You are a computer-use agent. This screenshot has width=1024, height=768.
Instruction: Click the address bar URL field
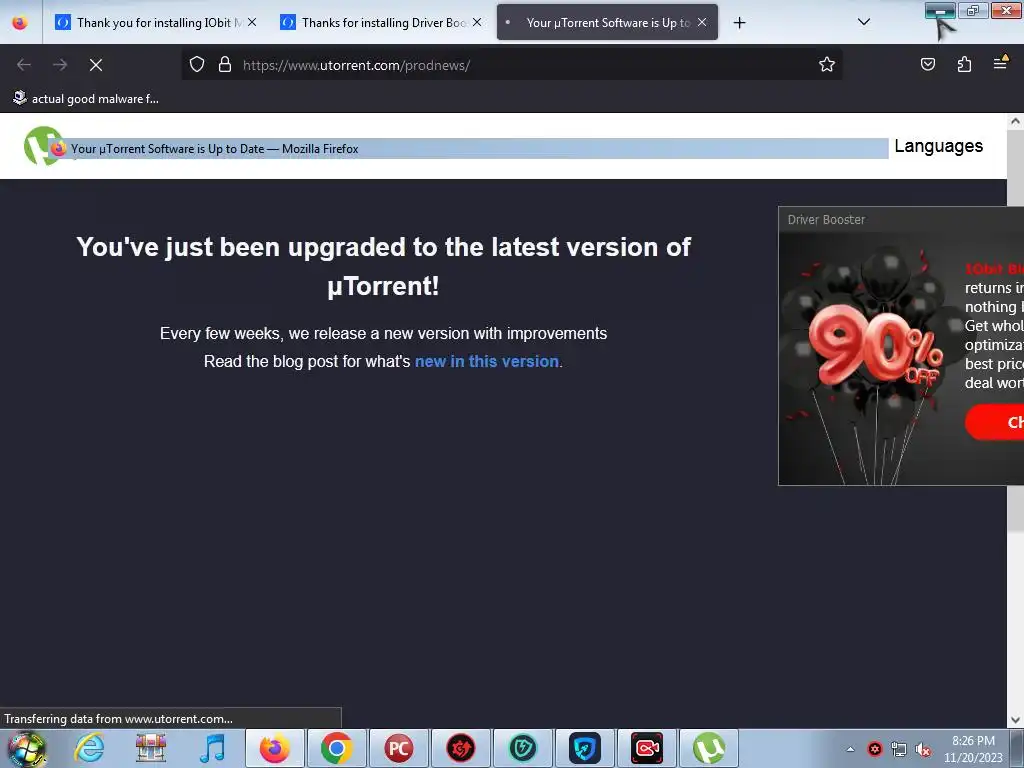(x=511, y=65)
